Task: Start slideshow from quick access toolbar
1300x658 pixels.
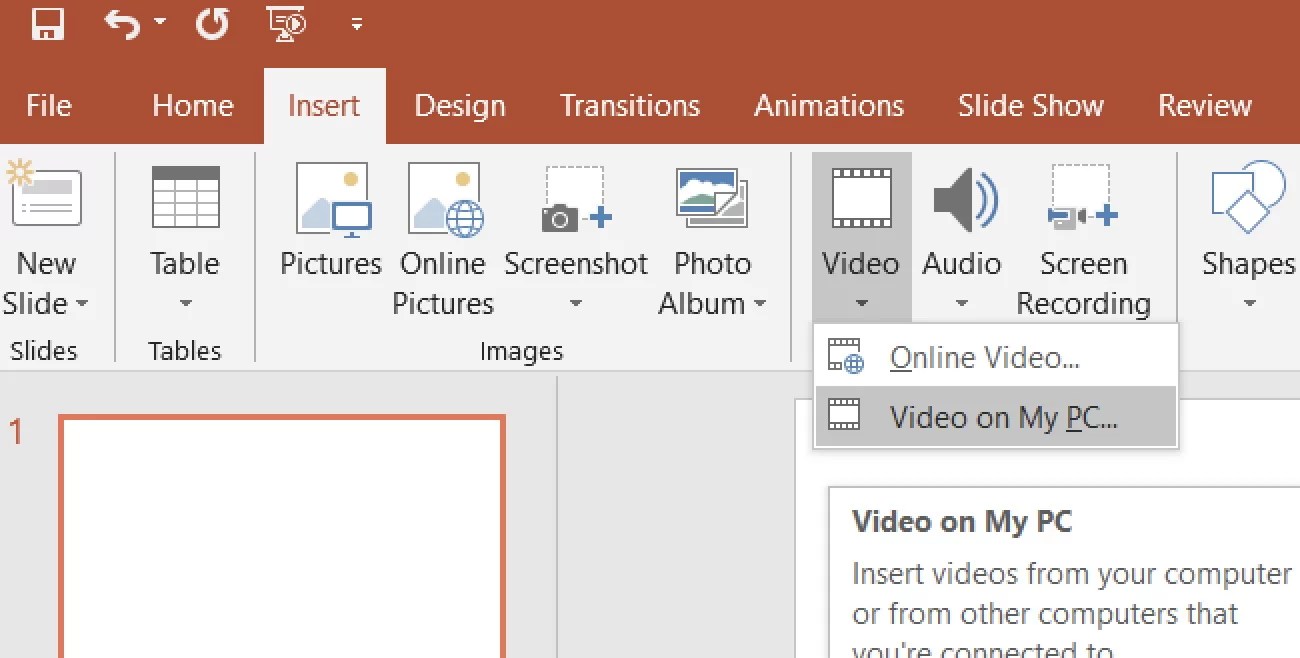Action: point(285,24)
